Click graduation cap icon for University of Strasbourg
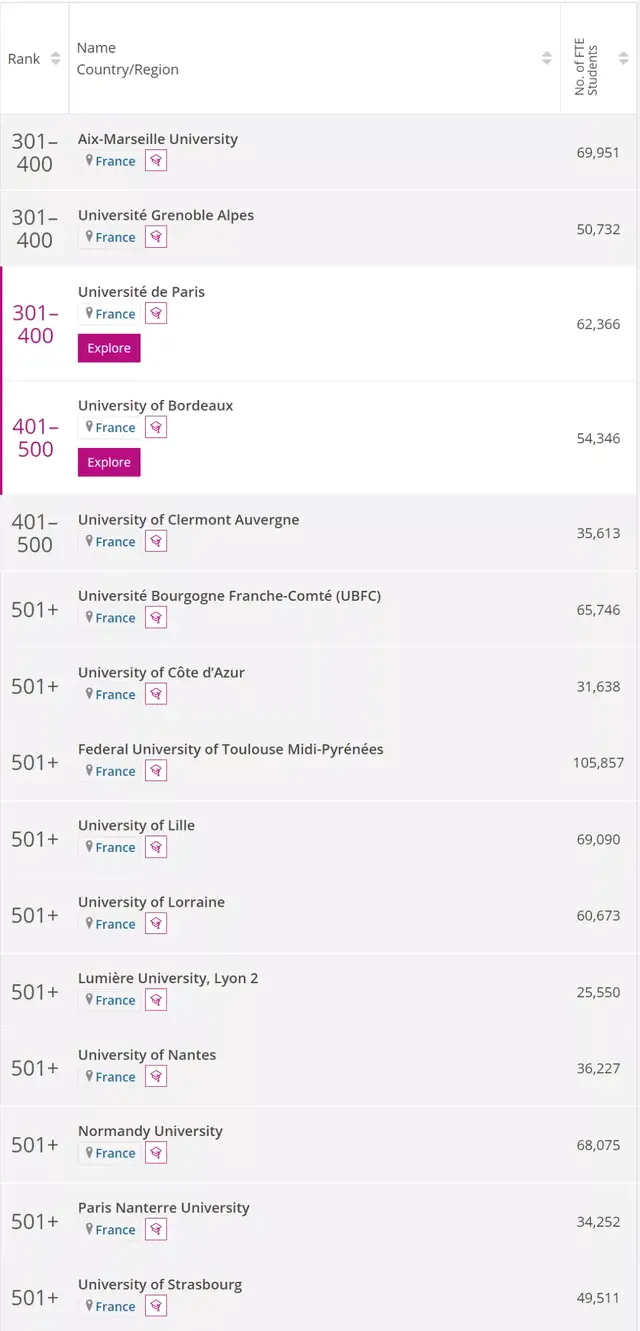 point(156,1307)
